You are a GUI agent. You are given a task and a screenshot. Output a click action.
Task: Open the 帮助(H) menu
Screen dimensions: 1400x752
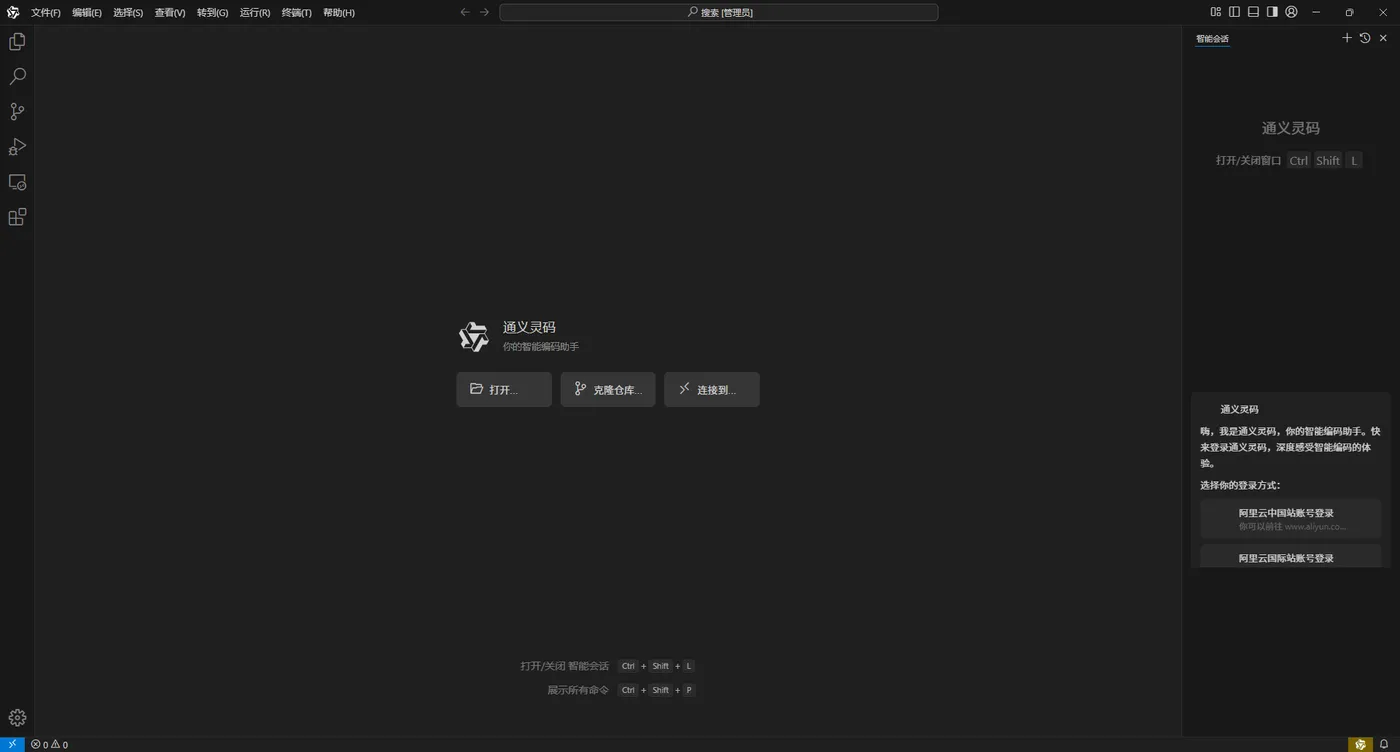coord(339,13)
